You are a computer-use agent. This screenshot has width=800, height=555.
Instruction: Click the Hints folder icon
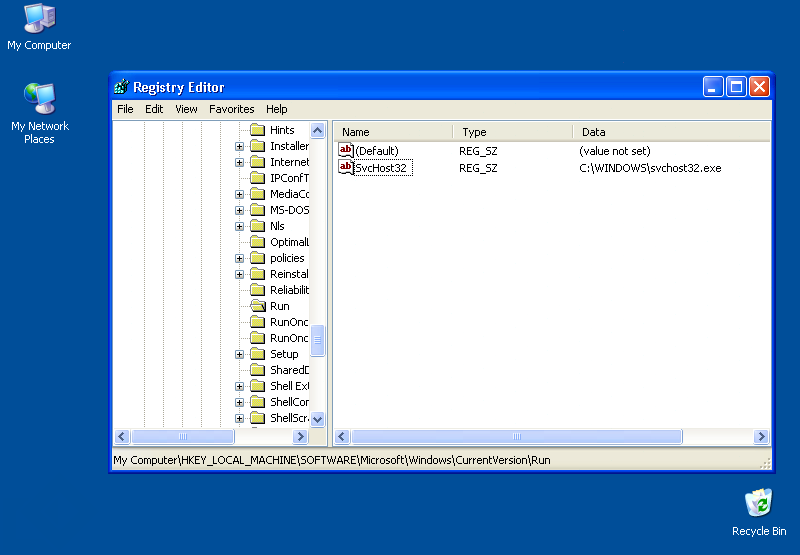pos(258,130)
